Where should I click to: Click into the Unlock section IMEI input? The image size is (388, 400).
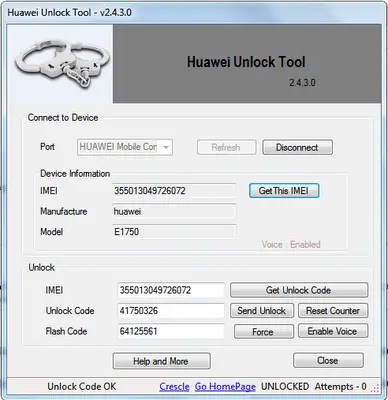point(171,290)
